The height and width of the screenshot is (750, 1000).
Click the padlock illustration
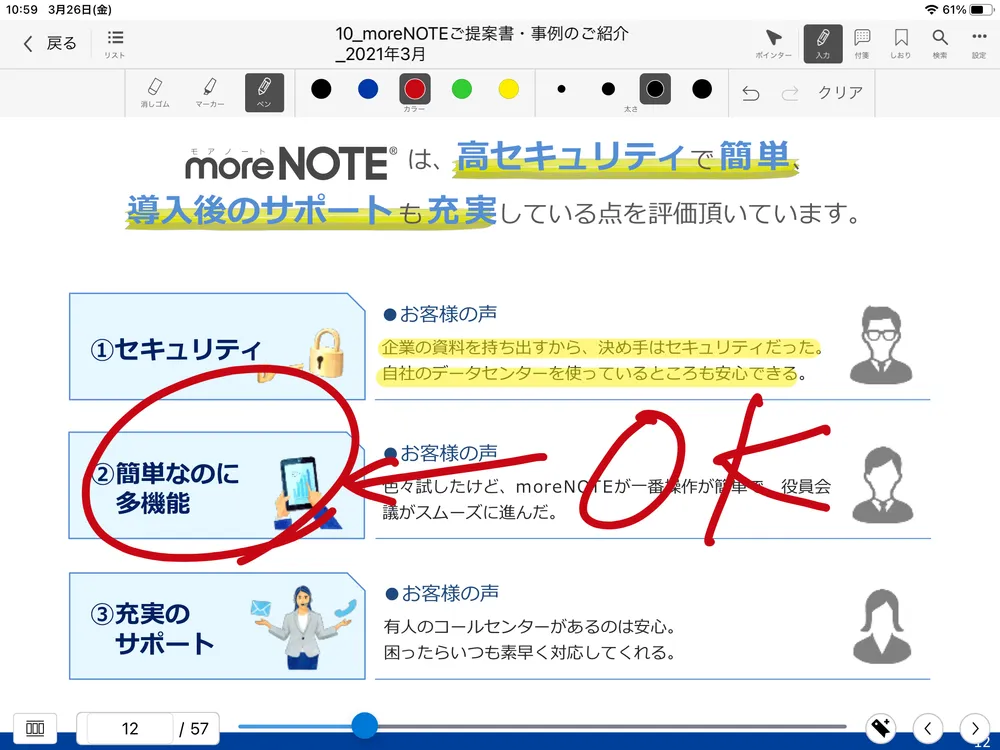[x=327, y=353]
